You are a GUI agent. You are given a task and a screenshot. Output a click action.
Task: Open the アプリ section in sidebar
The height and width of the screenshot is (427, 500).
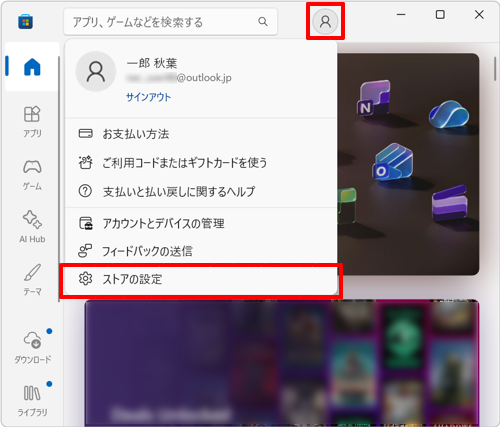pyautogui.click(x=32, y=121)
